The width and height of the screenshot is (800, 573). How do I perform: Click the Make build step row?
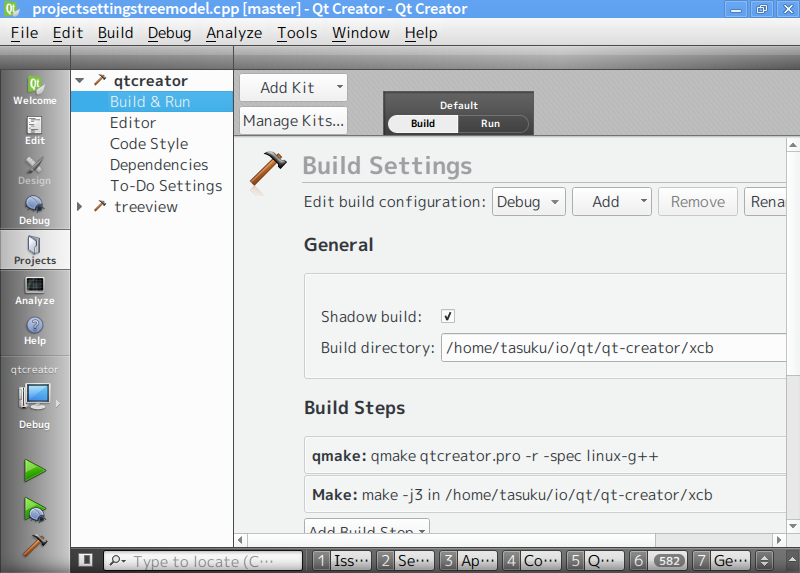[x=545, y=494]
